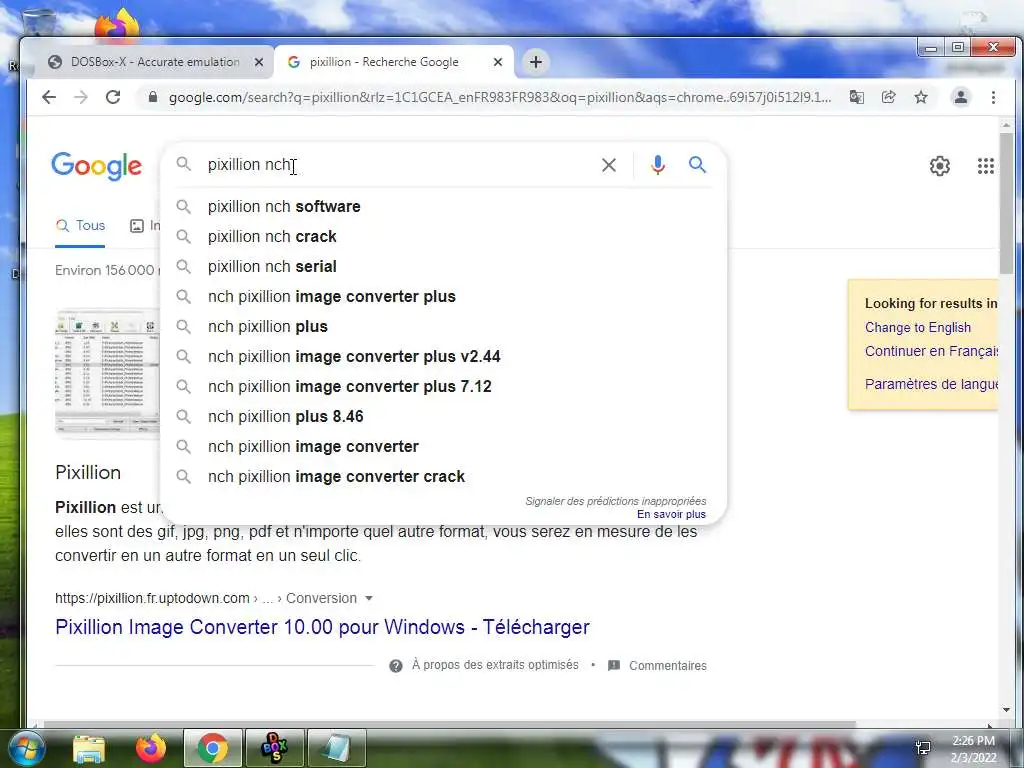Clear the search box text
The height and width of the screenshot is (768, 1024).
609,165
